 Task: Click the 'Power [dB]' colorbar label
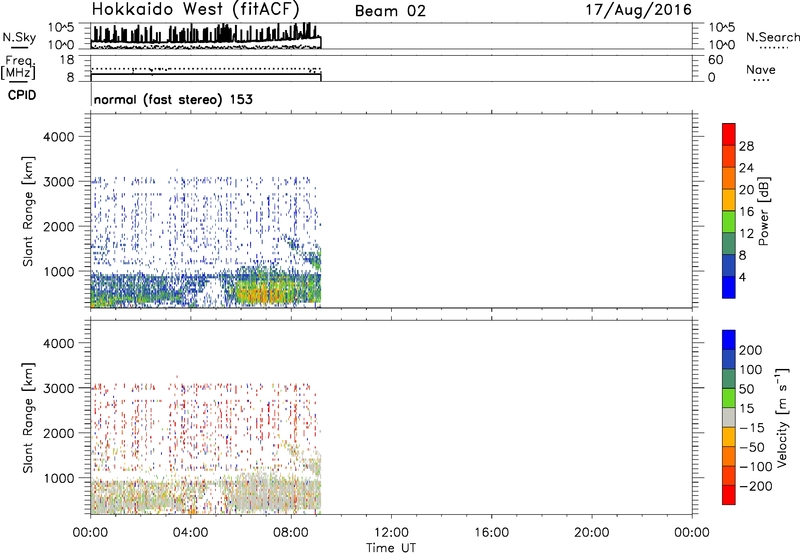click(764, 211)
